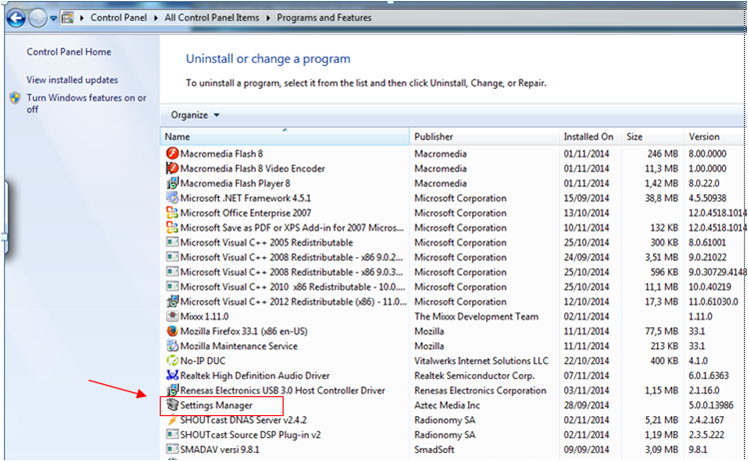Select Microsoft Visual C++ 2008 Redistributable 9.0.2 row
Screen dimensions: 748x461
(x=452, y=257)
